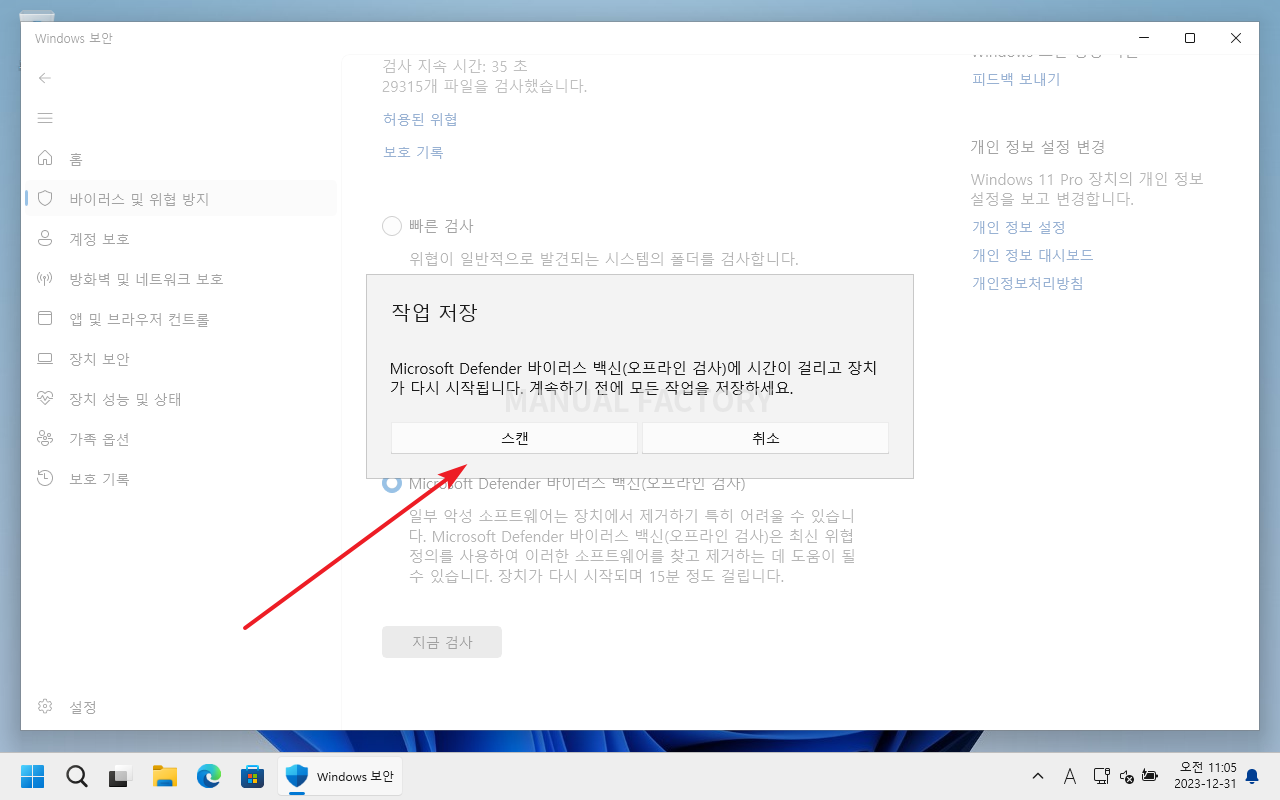Click the 작업 저장 dialog title
This screenshot has height=800, width=1280.
pyautogui.click(x=434, y=313)
